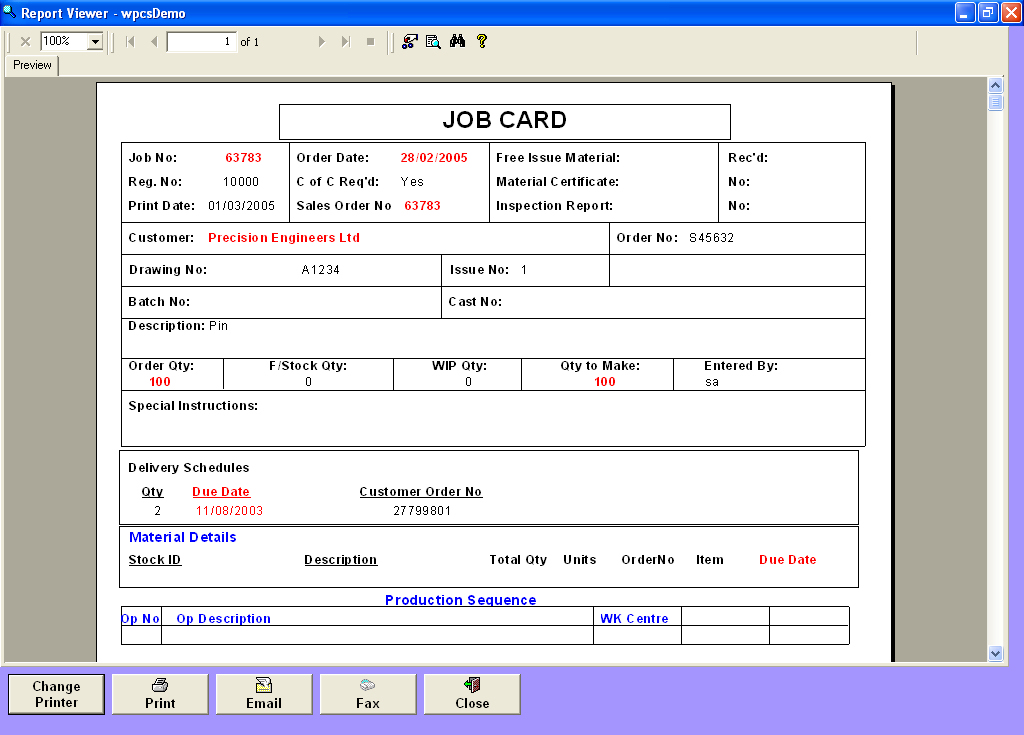Go back to the previous page icon
The width and height of the screenshot is (1024, 735).
[x=155, y=42]
